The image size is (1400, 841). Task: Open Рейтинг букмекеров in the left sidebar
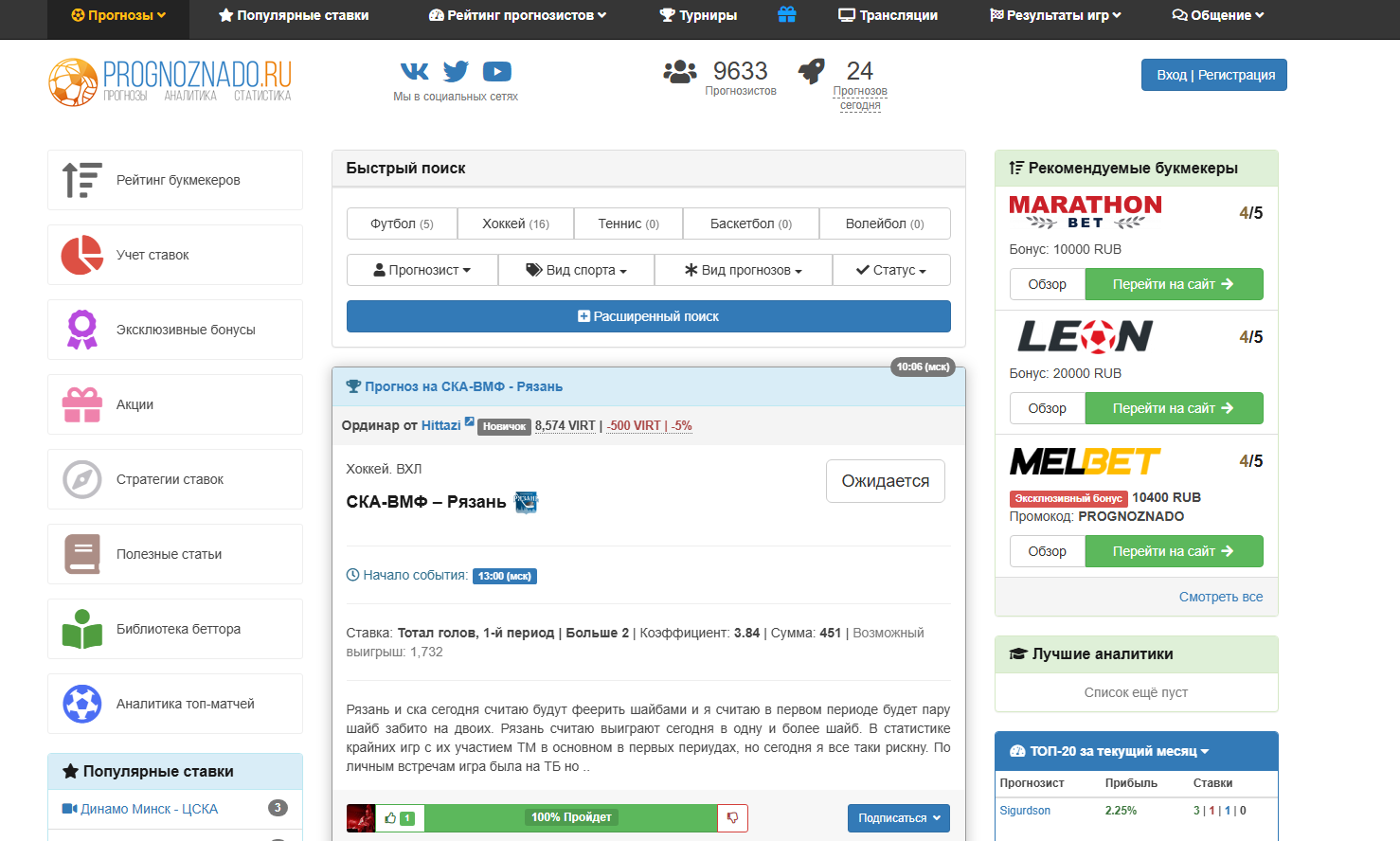pos(175,180)
